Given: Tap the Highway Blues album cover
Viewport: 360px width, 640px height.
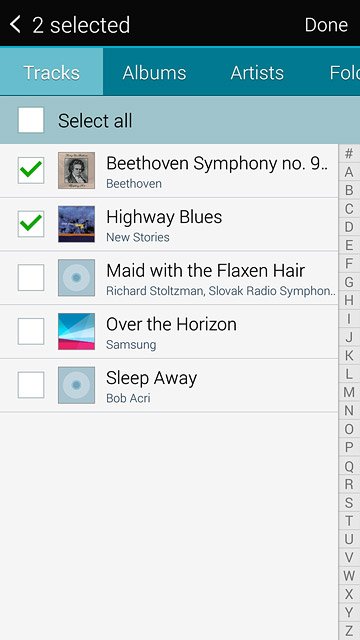Looking at the screenshot, I should 76,224.
